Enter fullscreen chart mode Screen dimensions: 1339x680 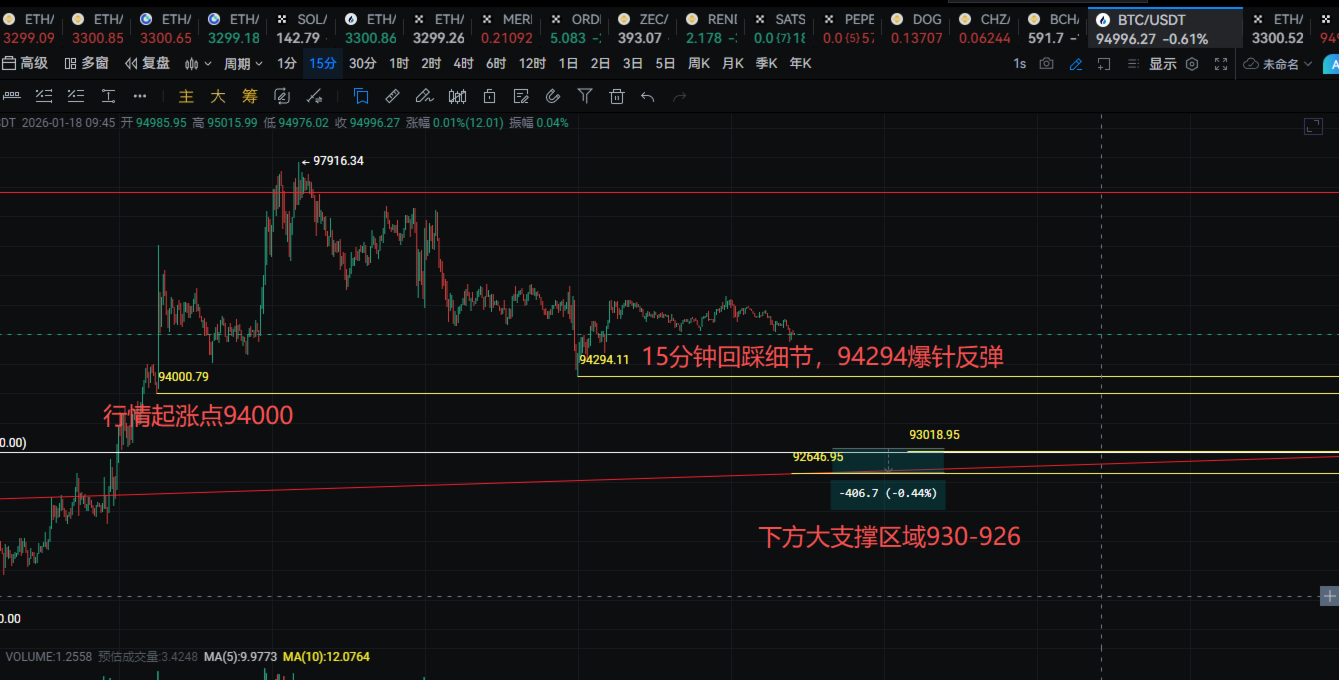[1221, 63]
